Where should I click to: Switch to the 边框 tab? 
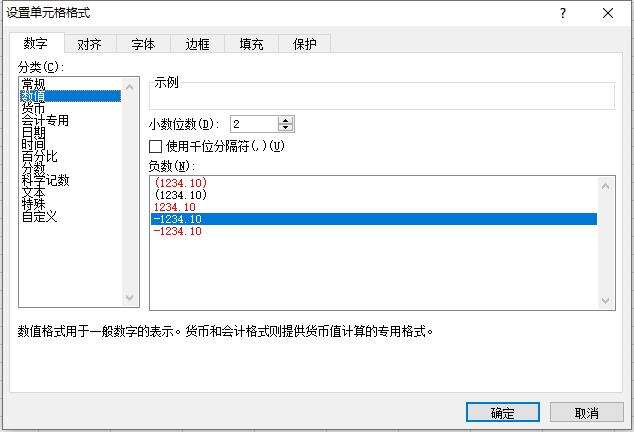click(x=197, y=44)
